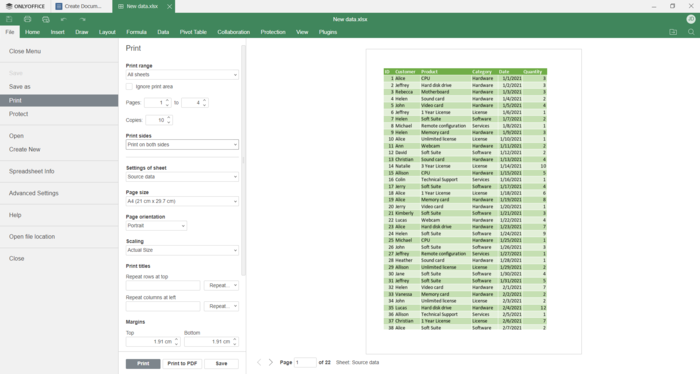Open the Page orientation dropdown
This screenshot has height=374, width=700.
click(156, 226)
